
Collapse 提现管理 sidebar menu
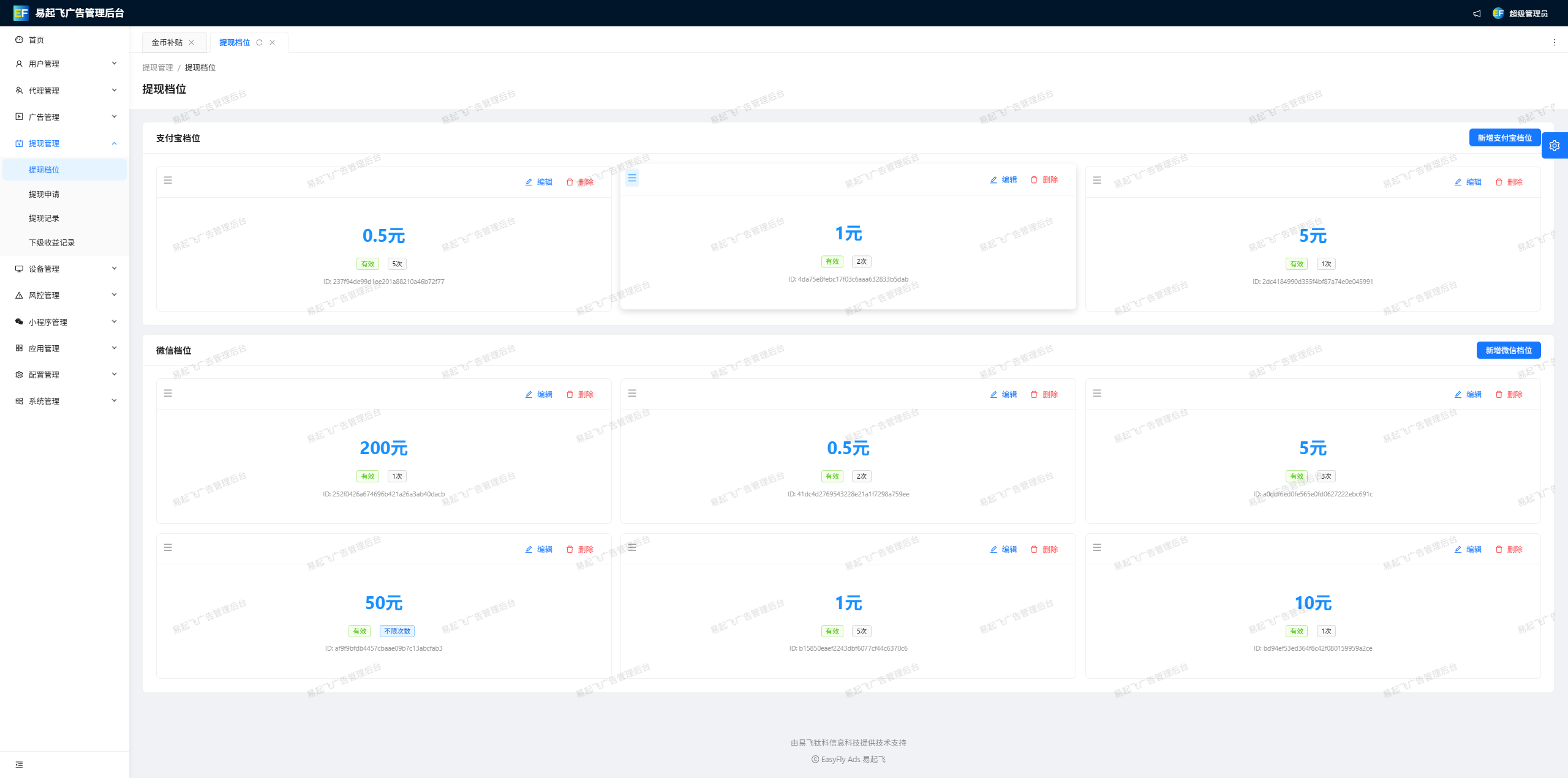(x=65, y=143)
